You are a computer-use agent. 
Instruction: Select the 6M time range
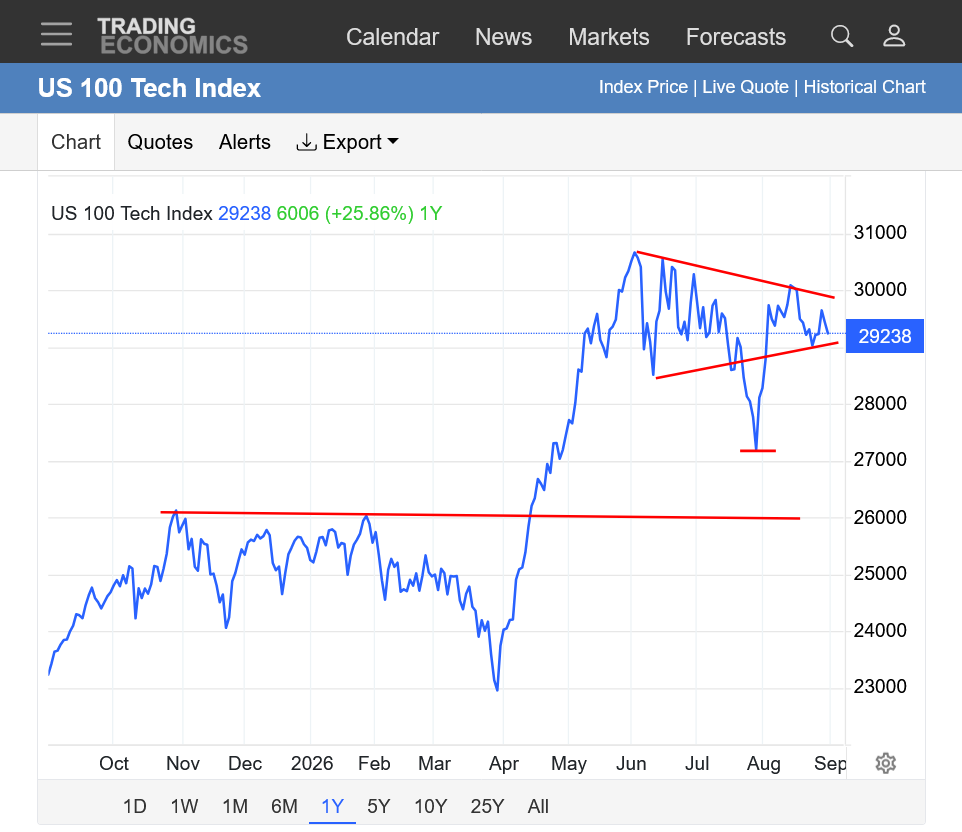(x=284, y=806)
